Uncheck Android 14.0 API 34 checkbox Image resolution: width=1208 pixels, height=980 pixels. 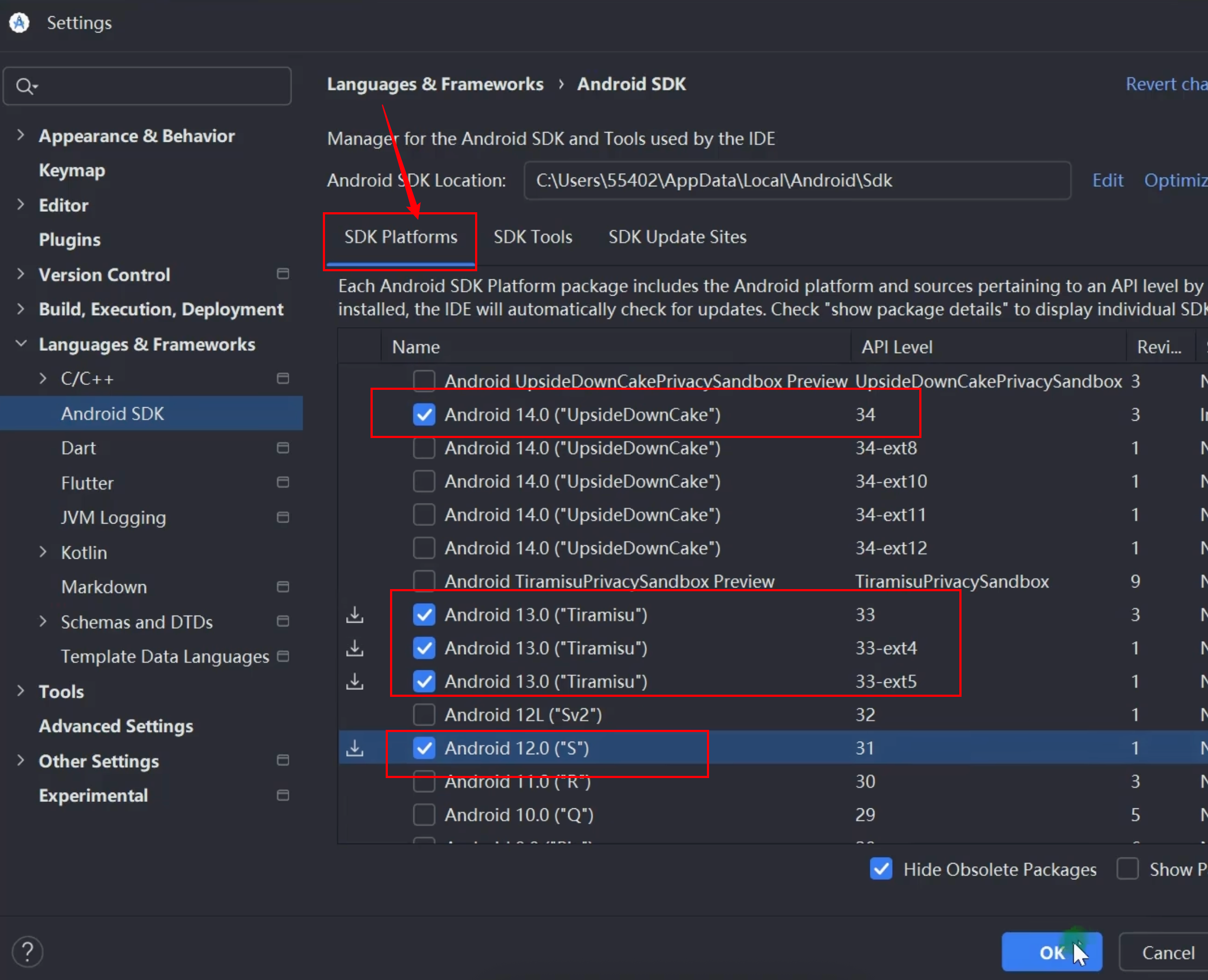pyautogui.click(x=424, y=414)
